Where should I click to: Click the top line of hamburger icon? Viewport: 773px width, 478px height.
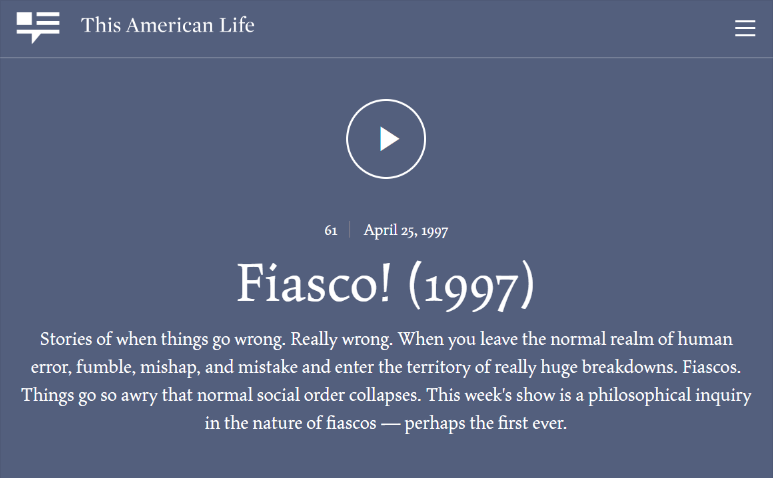[745, 21]
